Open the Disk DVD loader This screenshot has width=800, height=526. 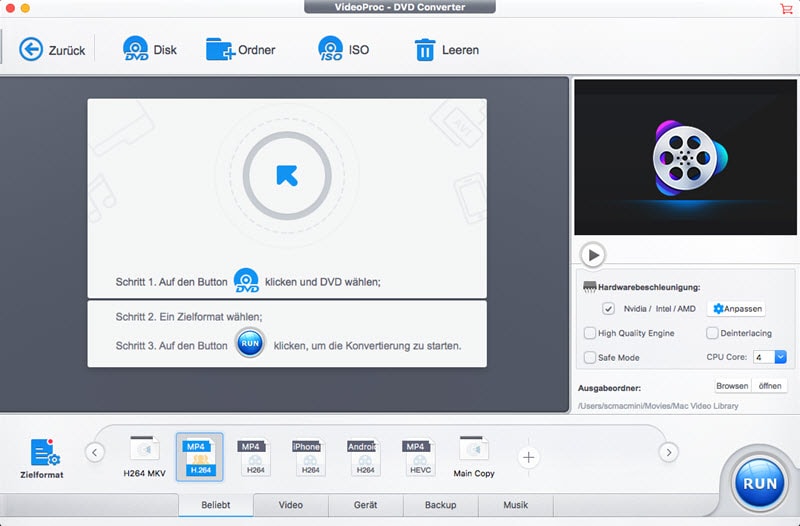135,49
